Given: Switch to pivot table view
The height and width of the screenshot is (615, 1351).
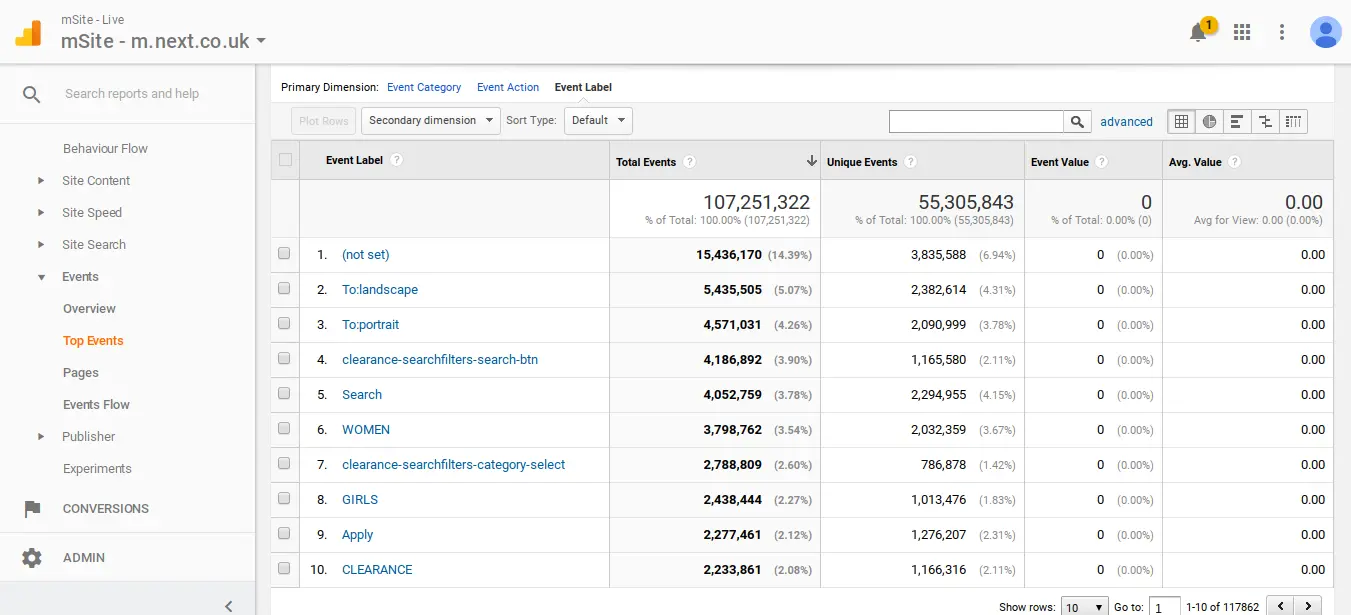Looking at the screenshot, I should pyautogui.click(x=1293, y=121).
